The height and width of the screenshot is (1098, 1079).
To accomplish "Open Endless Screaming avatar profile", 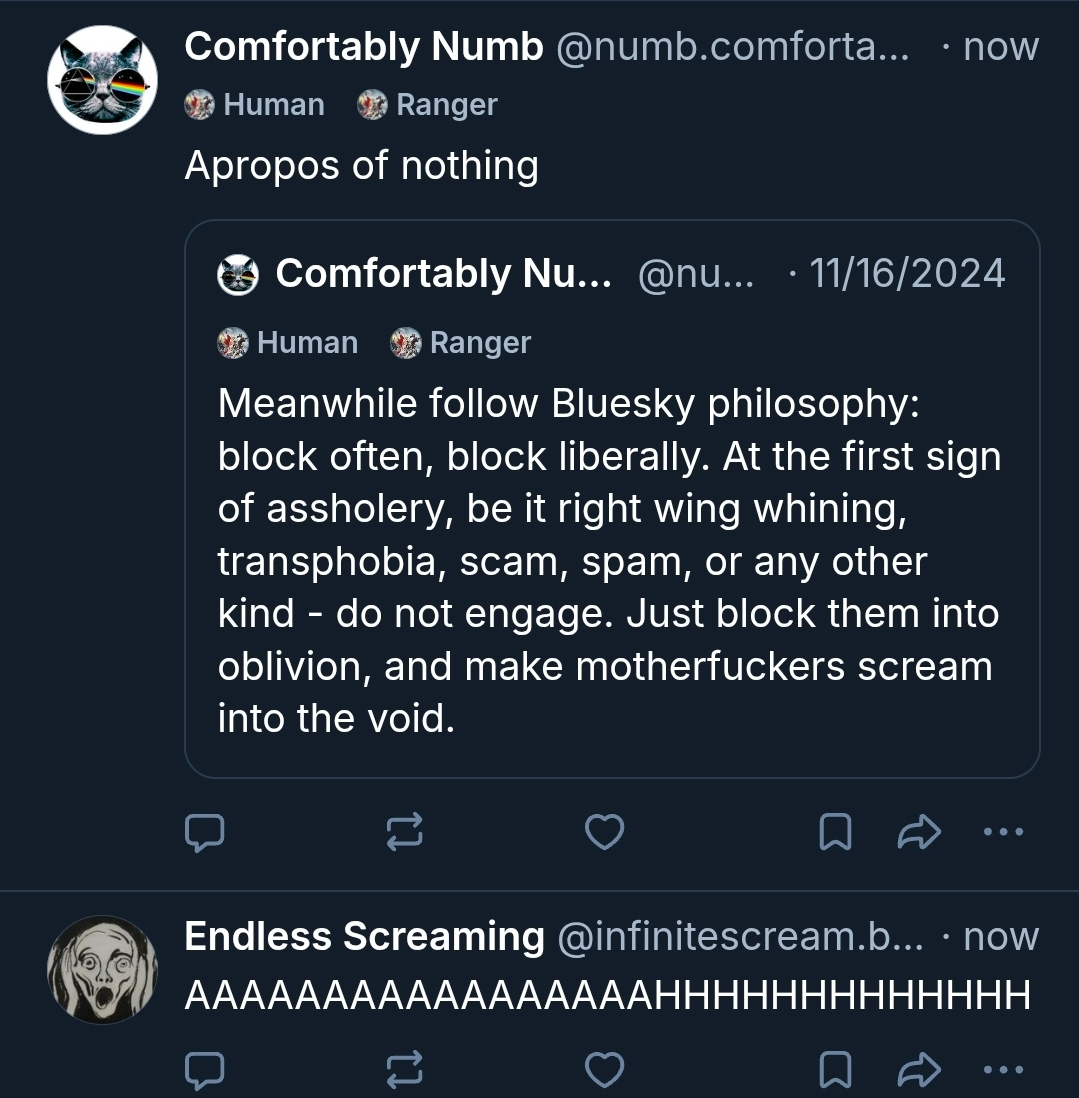I will (103, 969).
